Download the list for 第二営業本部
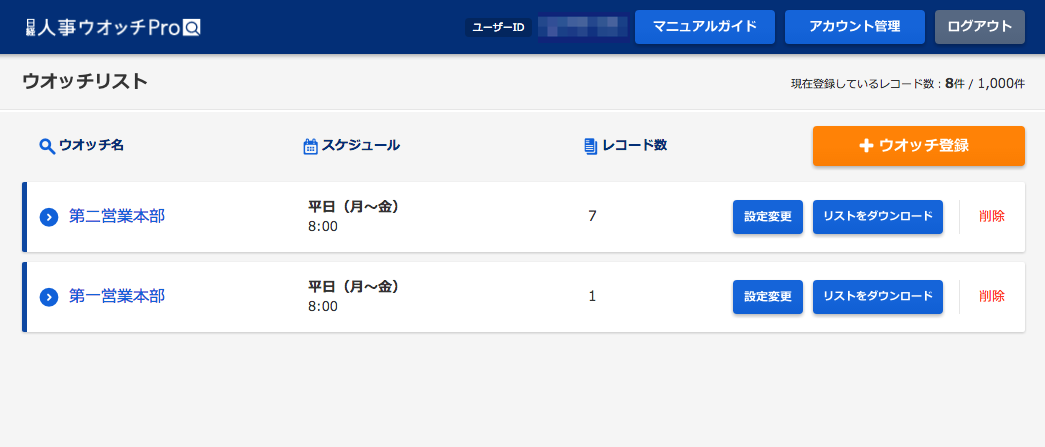Viewport: 1045px width, 447px height. coord(878,217)
